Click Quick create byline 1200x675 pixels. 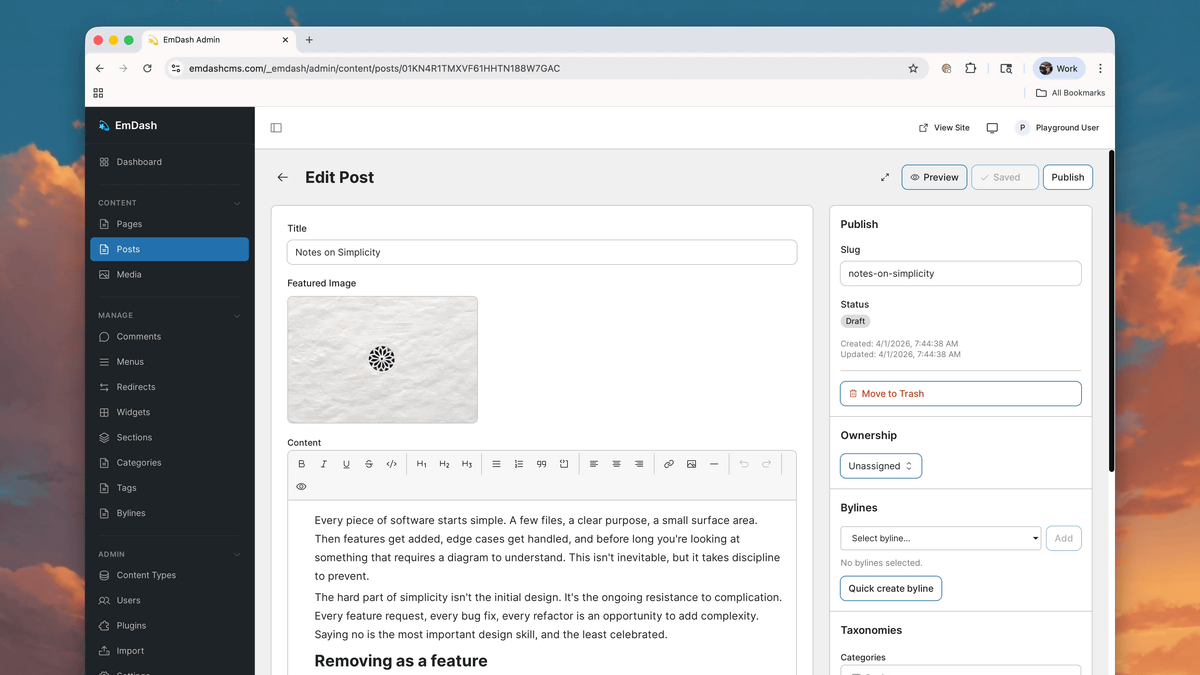pos(891,588)
